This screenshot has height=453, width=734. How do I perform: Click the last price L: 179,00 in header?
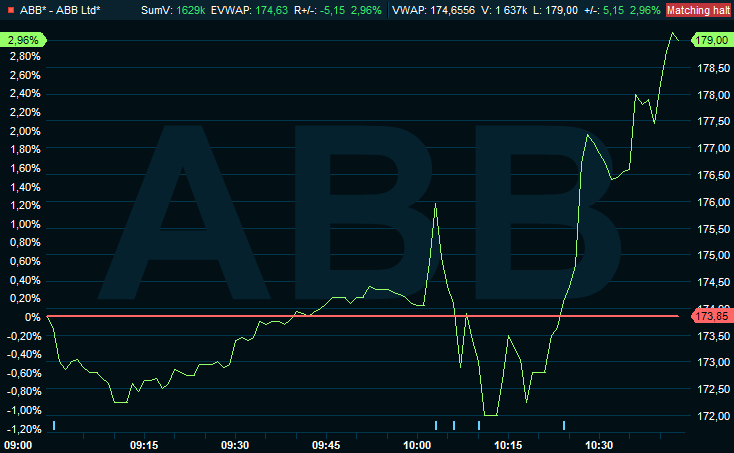555,10
